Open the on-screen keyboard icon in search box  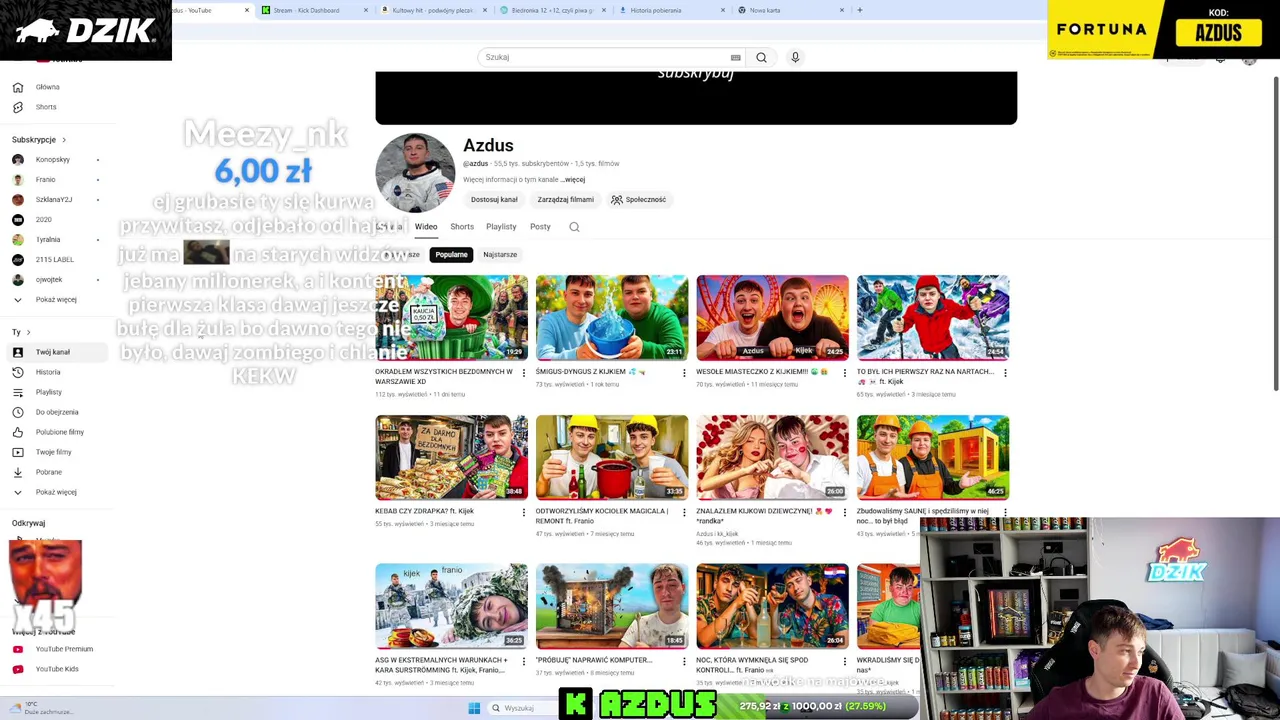(735, 57)
